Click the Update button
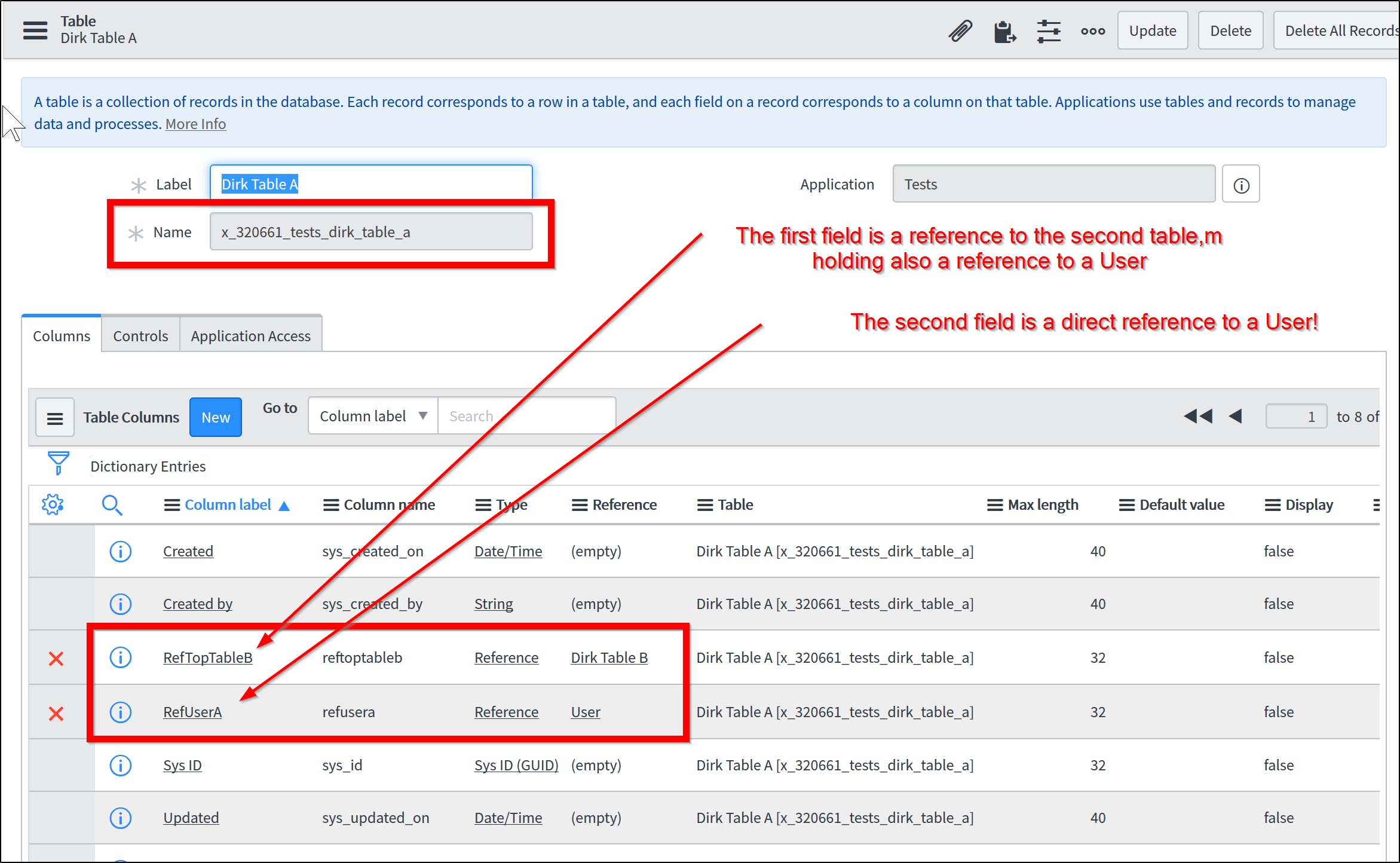This screenshot has height=863, width=1400. pos(1153,30)
